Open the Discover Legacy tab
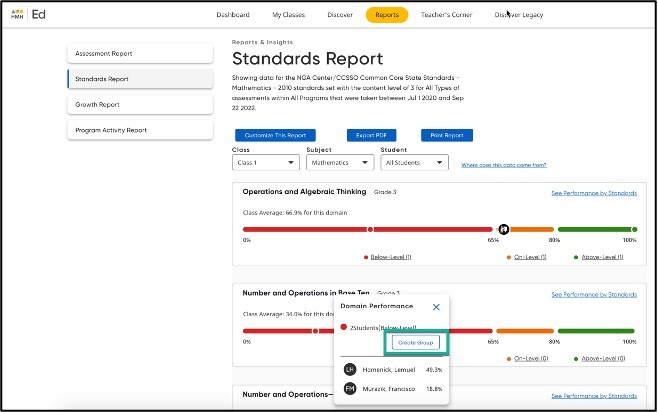 point(519,15)
